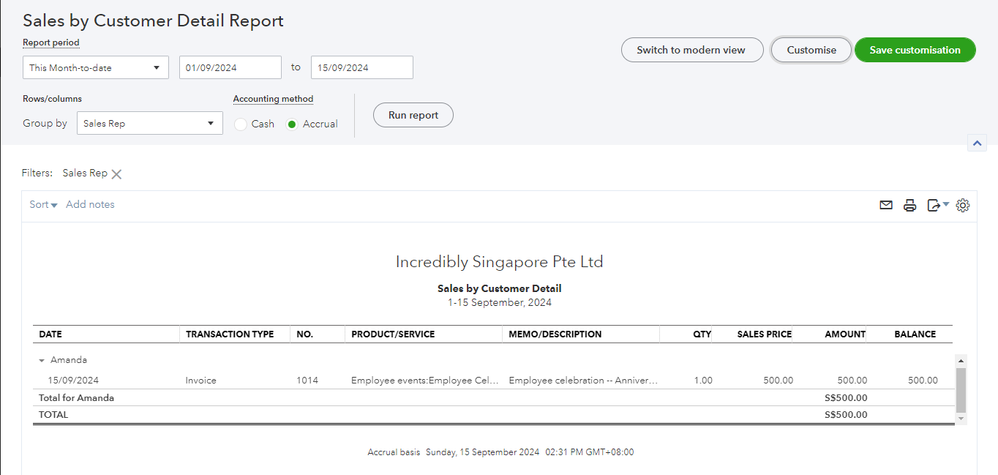This screenshot has height=475, width=998.
Task: Click invoice number 1014
Action: click(307, 381)
